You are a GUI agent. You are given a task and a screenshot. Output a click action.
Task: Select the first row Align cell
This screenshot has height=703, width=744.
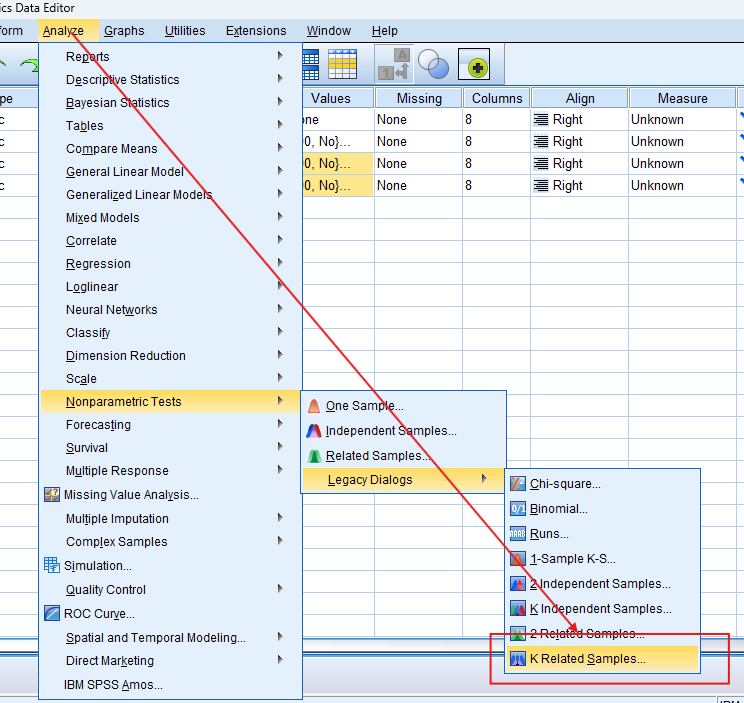pos(579,119)
